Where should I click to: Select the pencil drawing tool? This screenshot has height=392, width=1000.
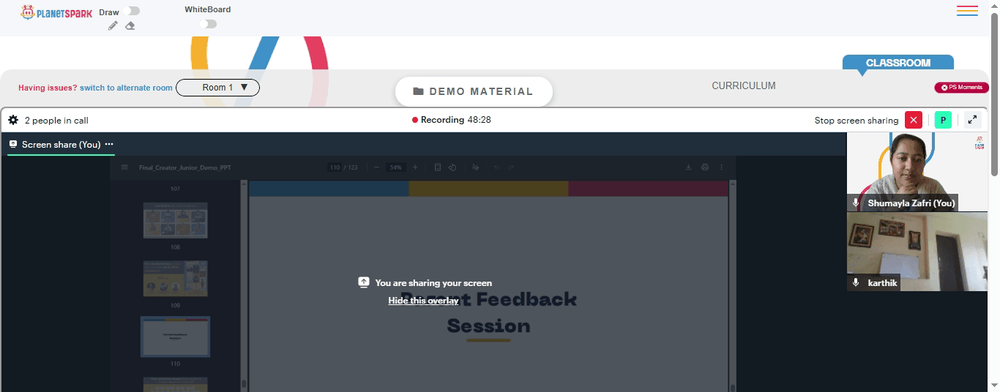tap(113, 25)
